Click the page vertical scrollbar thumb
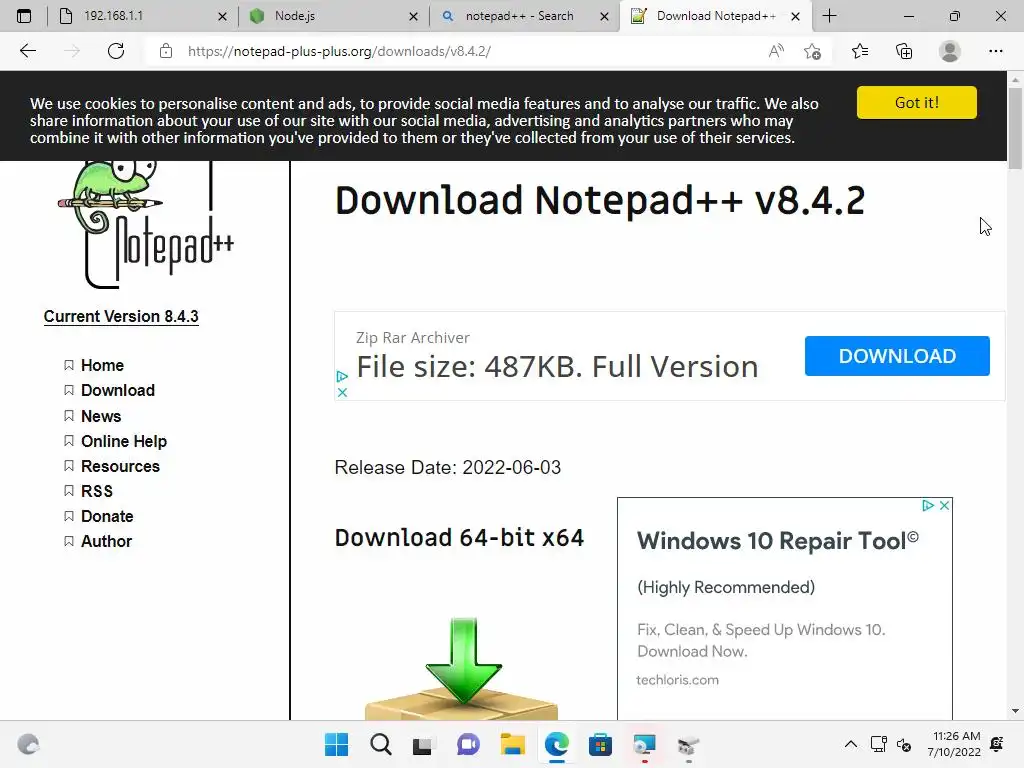The width and height of the screenshot is (1024, 768). [x=1015, y=128]
